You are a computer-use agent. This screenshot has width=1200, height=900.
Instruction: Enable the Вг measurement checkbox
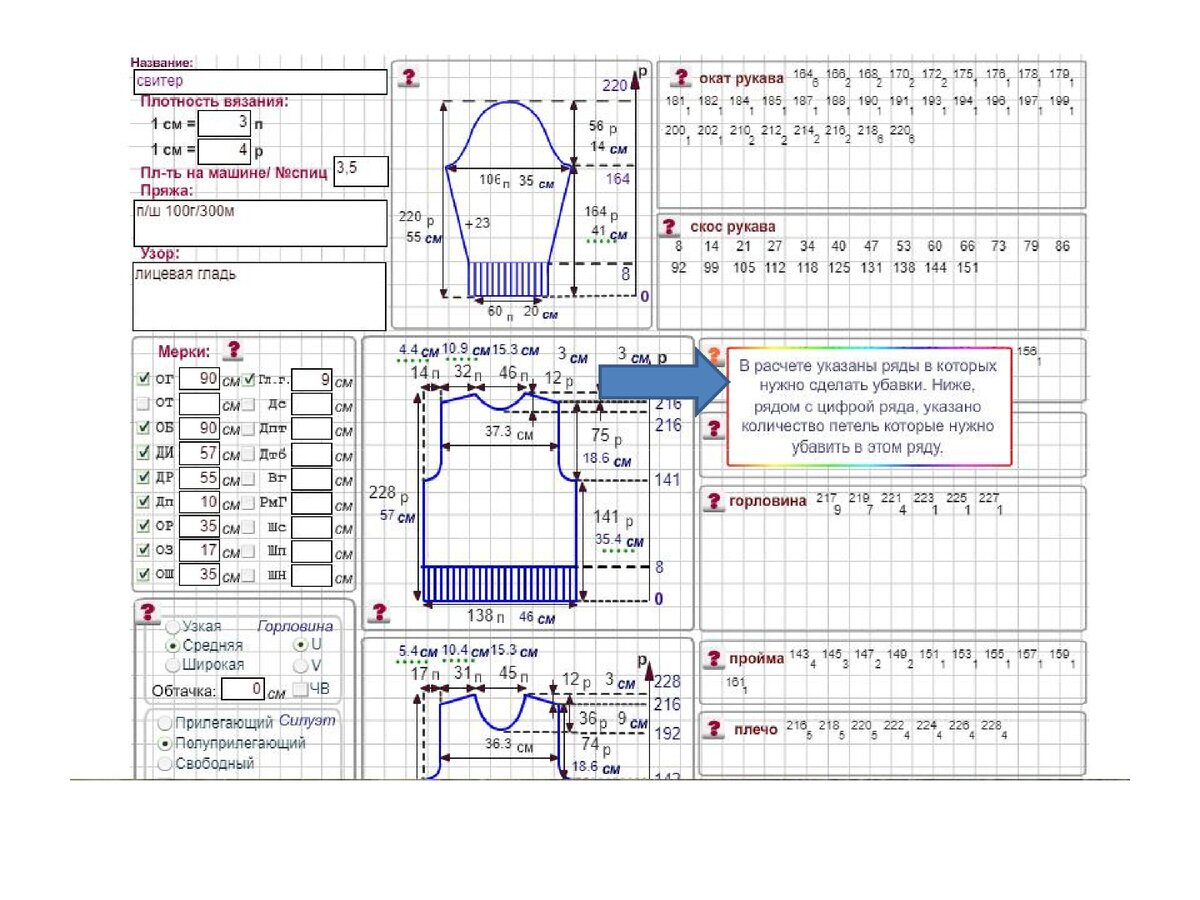pos(249,477)
